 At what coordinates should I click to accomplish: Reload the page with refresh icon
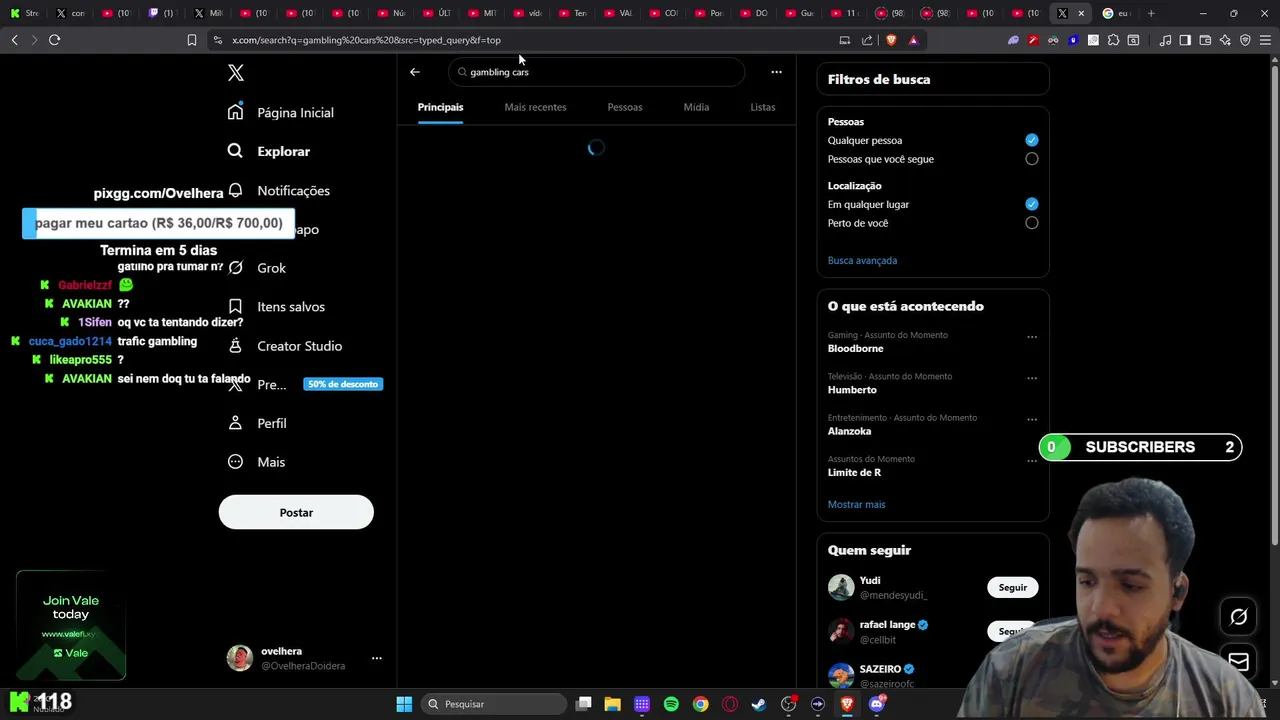tap(54, 40)
